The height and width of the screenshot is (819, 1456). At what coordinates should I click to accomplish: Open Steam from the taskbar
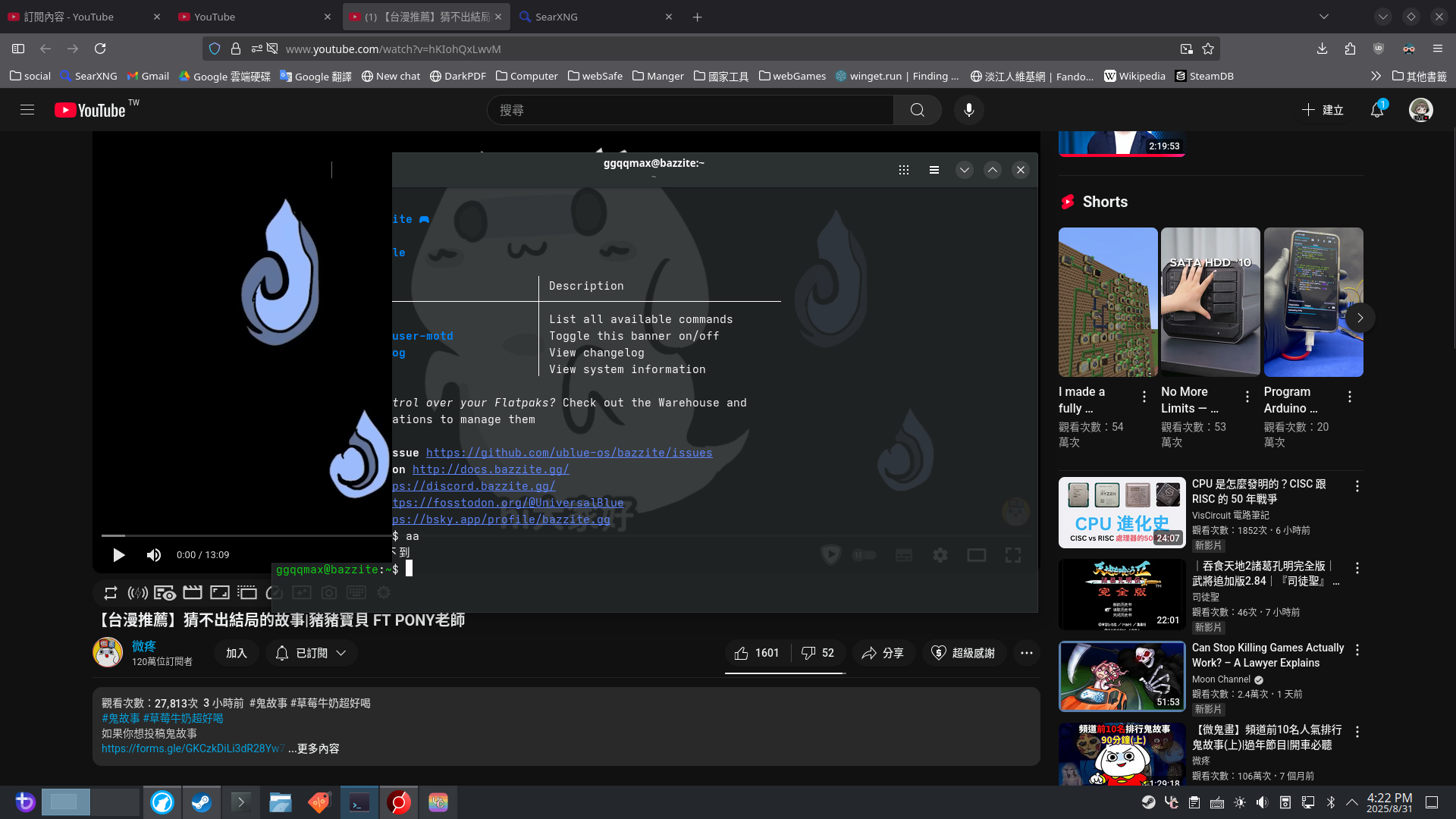point(201,802)
